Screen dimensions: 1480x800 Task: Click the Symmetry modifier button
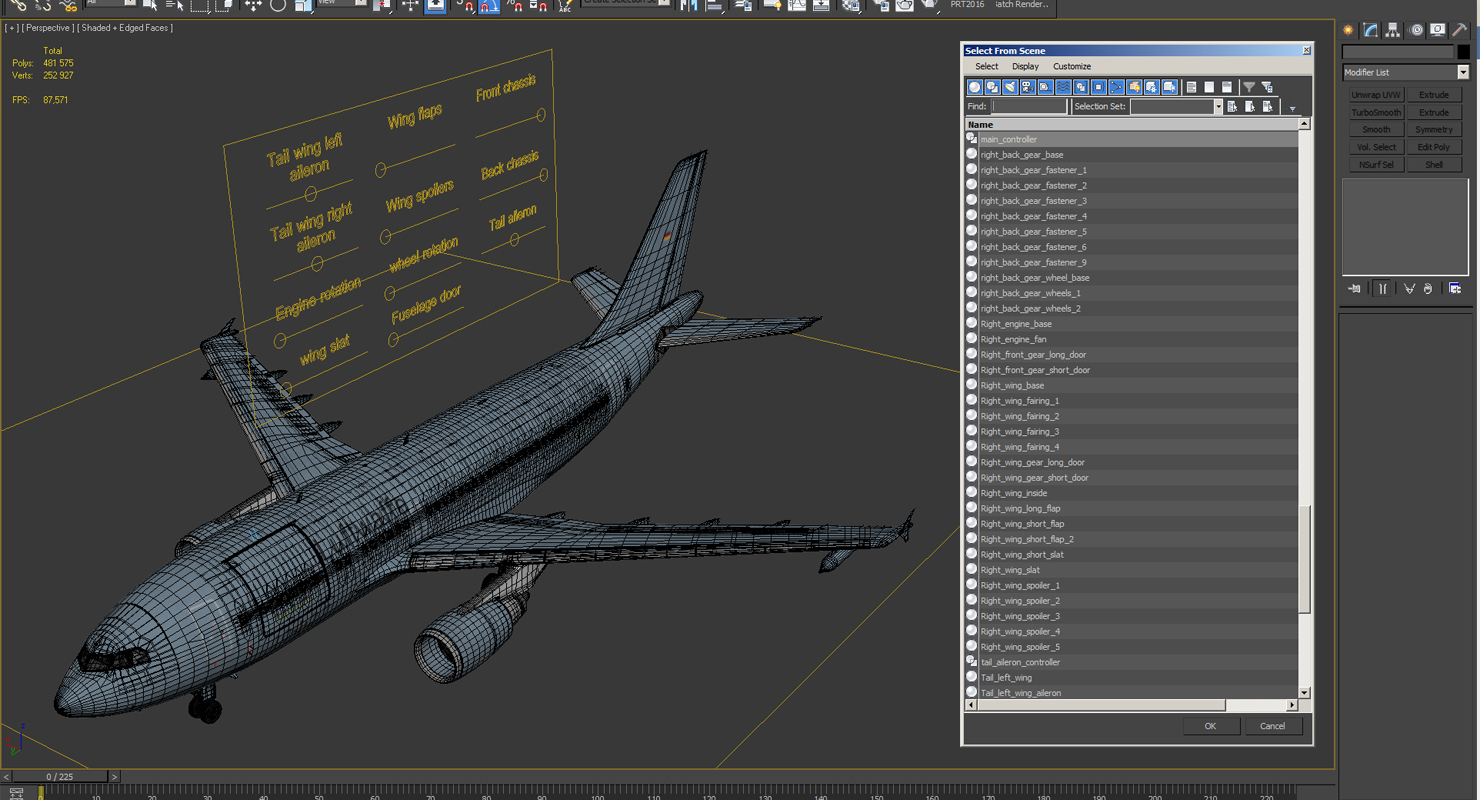coord(1433,129)
